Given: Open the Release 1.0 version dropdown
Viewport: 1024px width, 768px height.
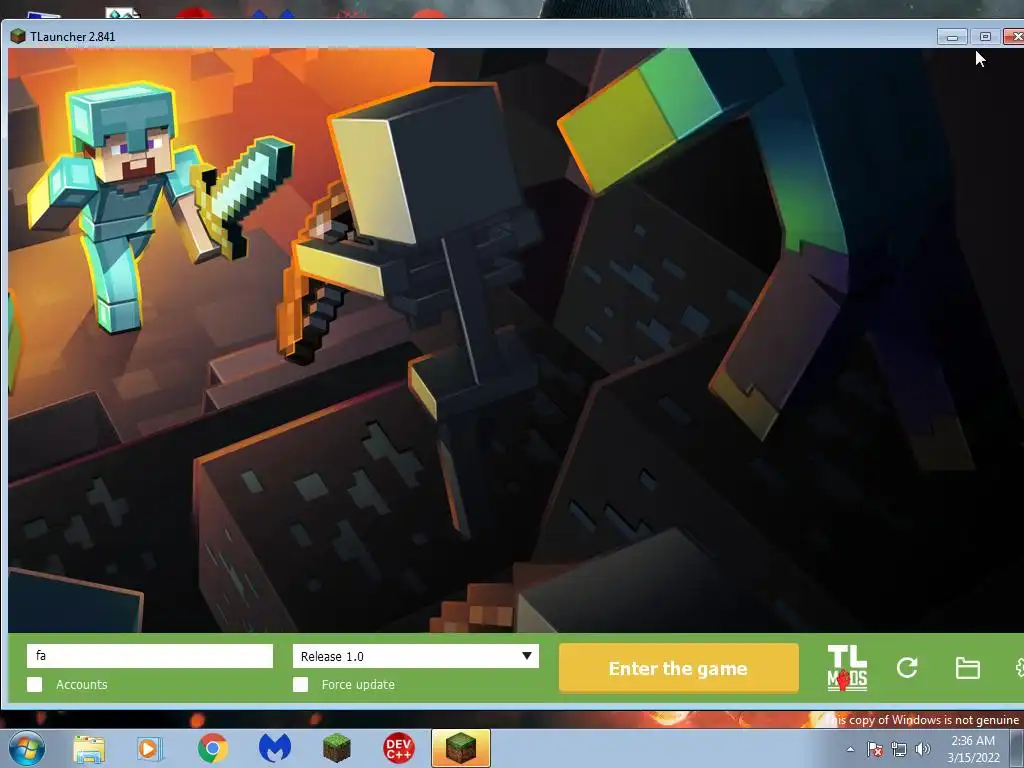Looking at the screenshot, I should 415,656.
